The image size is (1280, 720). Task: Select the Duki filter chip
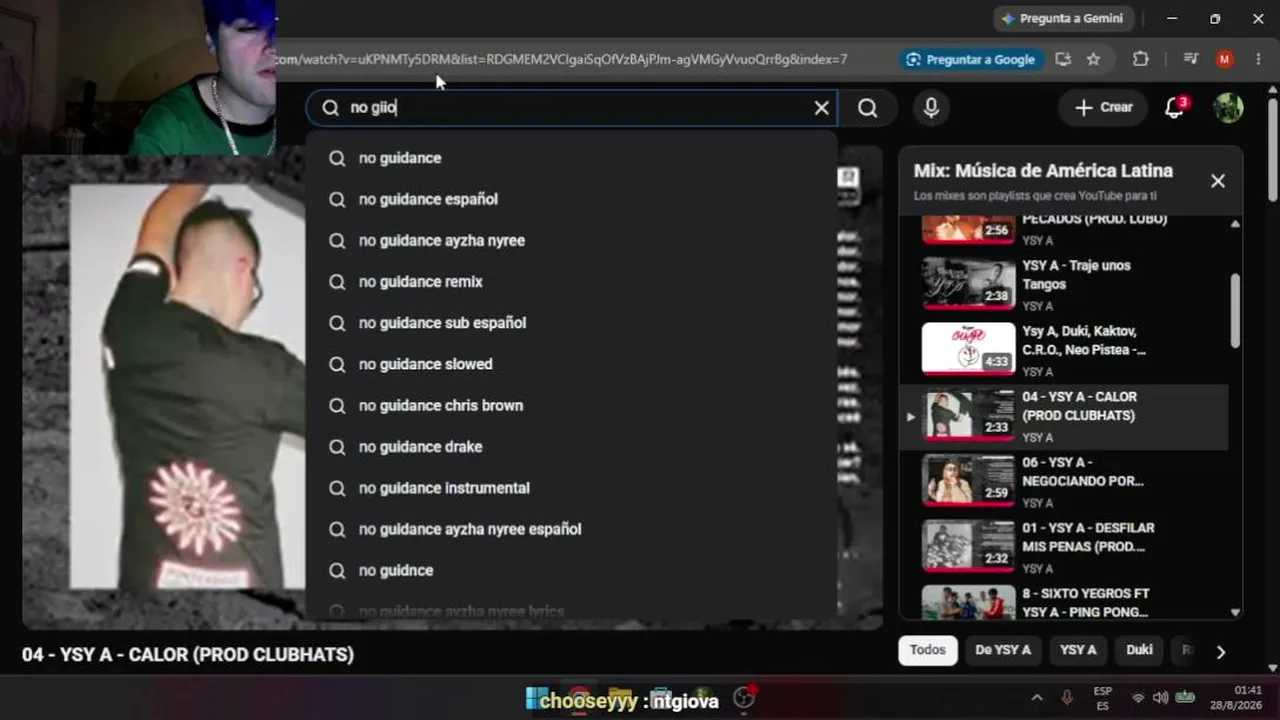click(x=1139, y=650)
